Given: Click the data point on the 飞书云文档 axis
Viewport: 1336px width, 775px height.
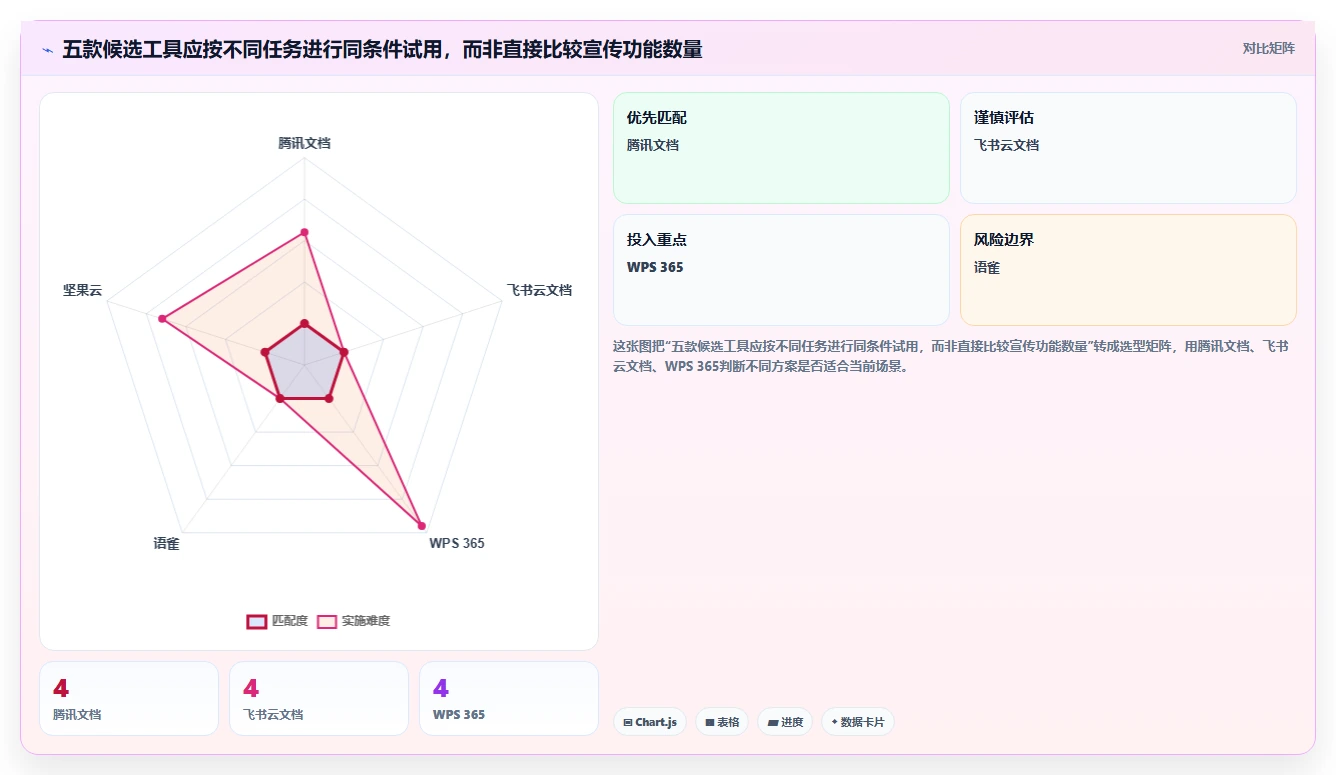Looking at the screenshot, I should coord(344,352).
